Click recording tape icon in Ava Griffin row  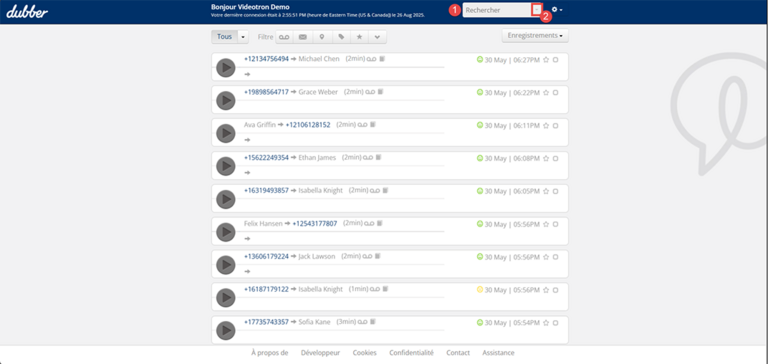tap(362, 125)
